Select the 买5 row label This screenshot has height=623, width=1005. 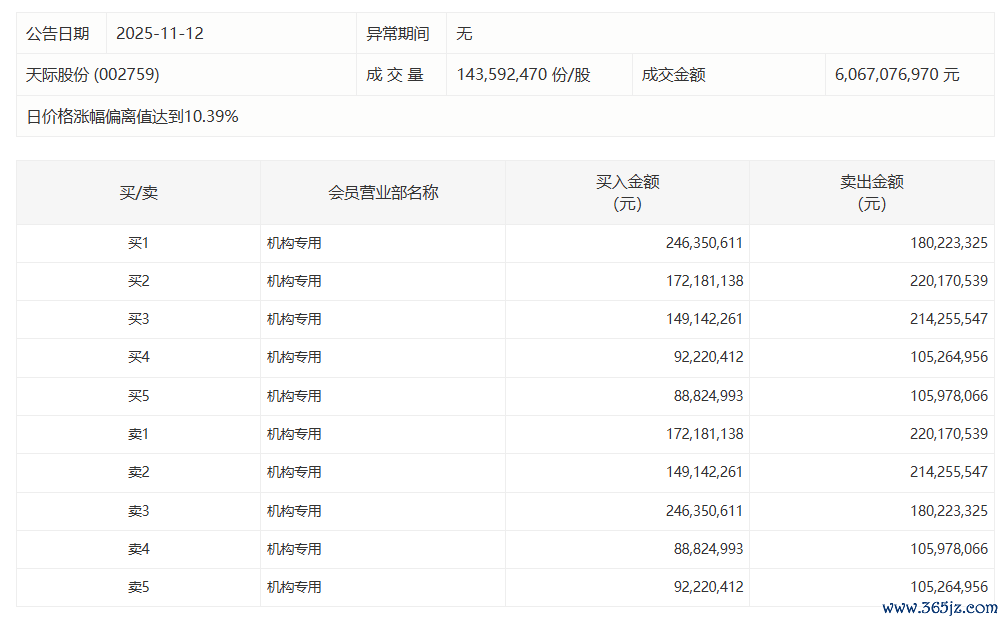(138, 395)
